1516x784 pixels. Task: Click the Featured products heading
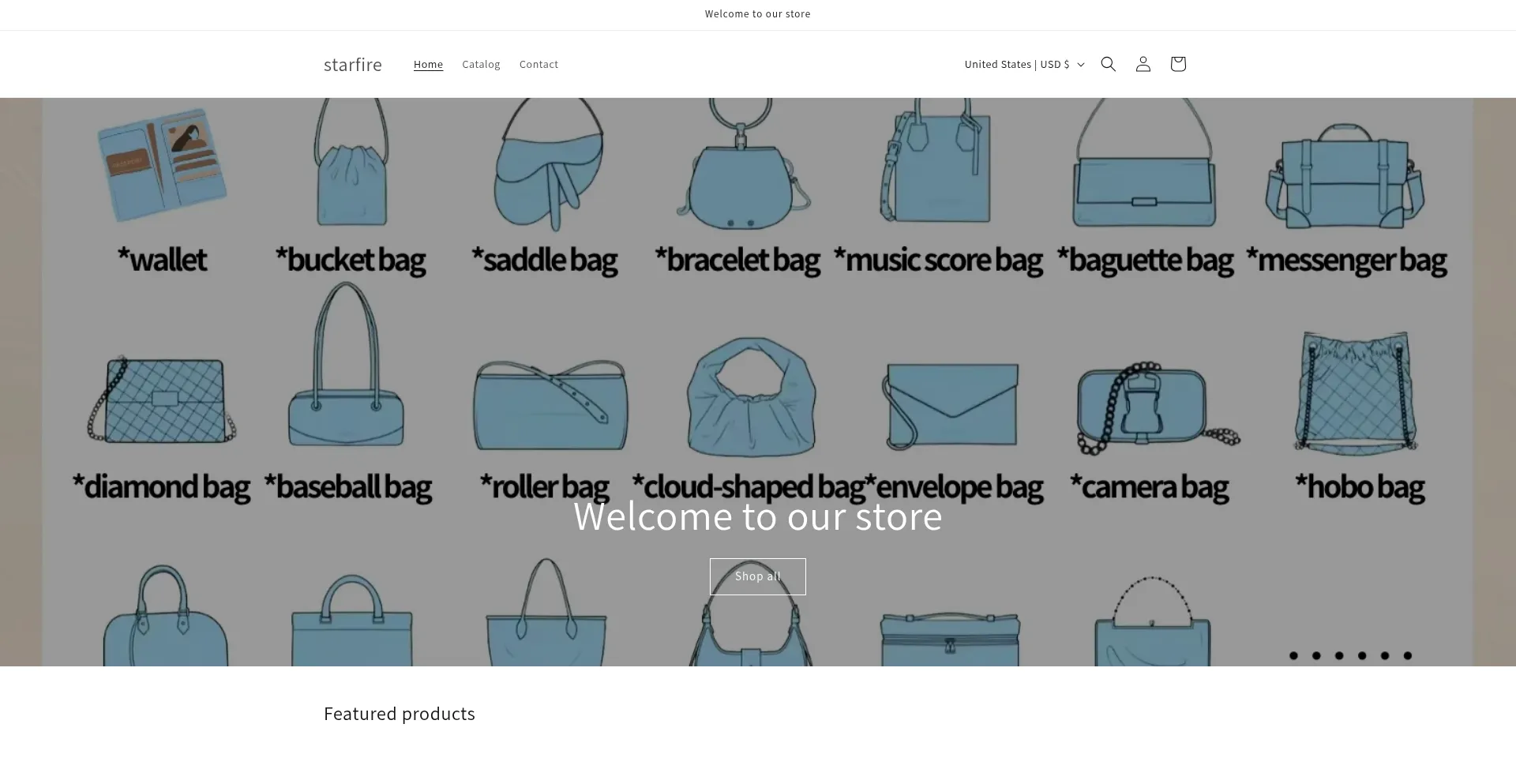coord(399,714)
